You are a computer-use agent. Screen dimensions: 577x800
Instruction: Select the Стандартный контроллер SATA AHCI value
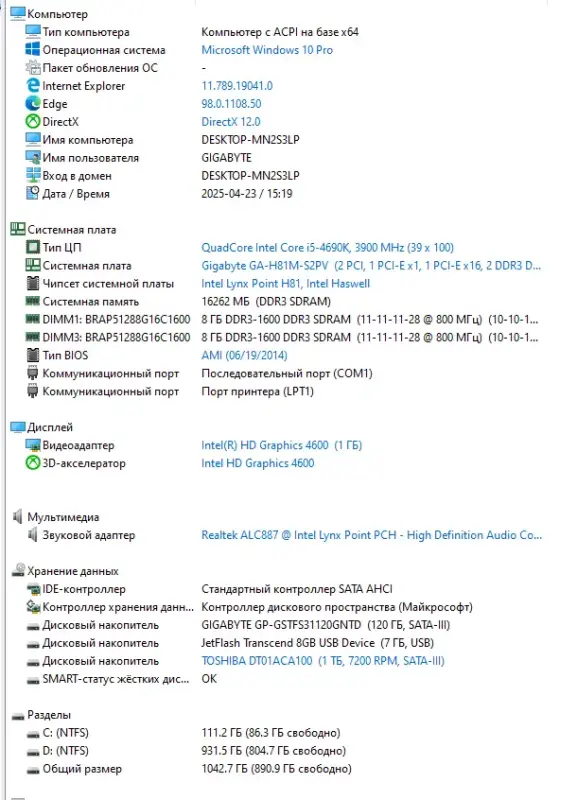pyautogui.click(x=297, y=589)
